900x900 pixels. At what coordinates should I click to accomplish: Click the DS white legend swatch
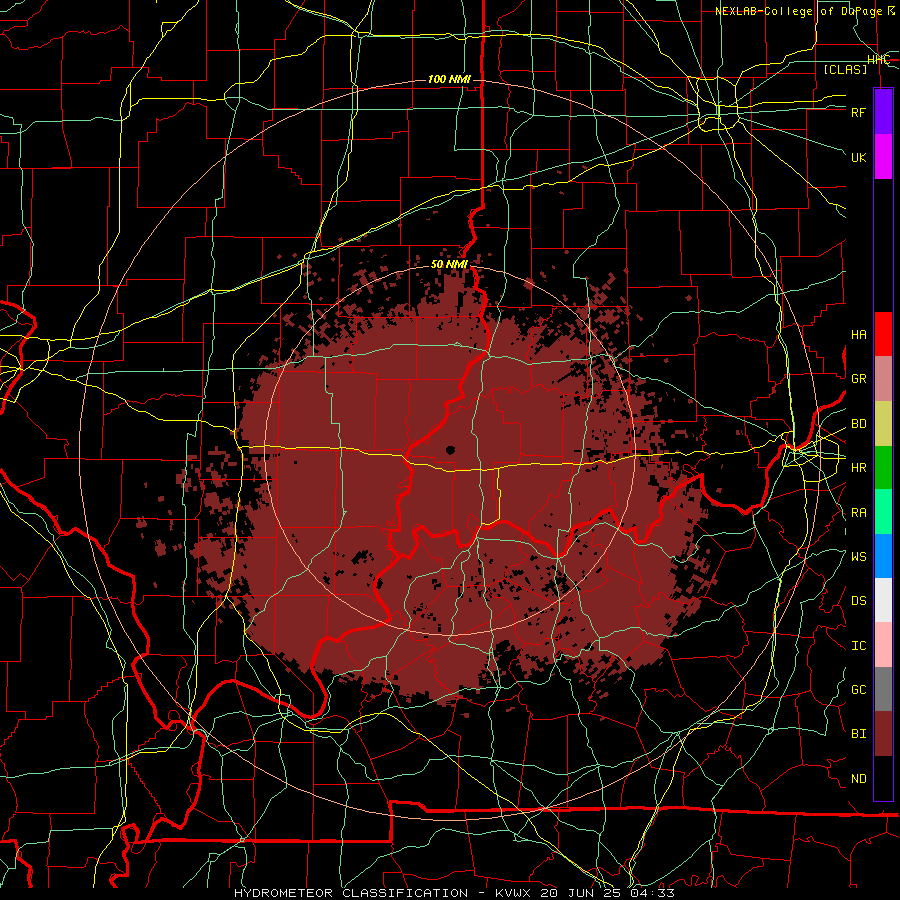(883, 600)
